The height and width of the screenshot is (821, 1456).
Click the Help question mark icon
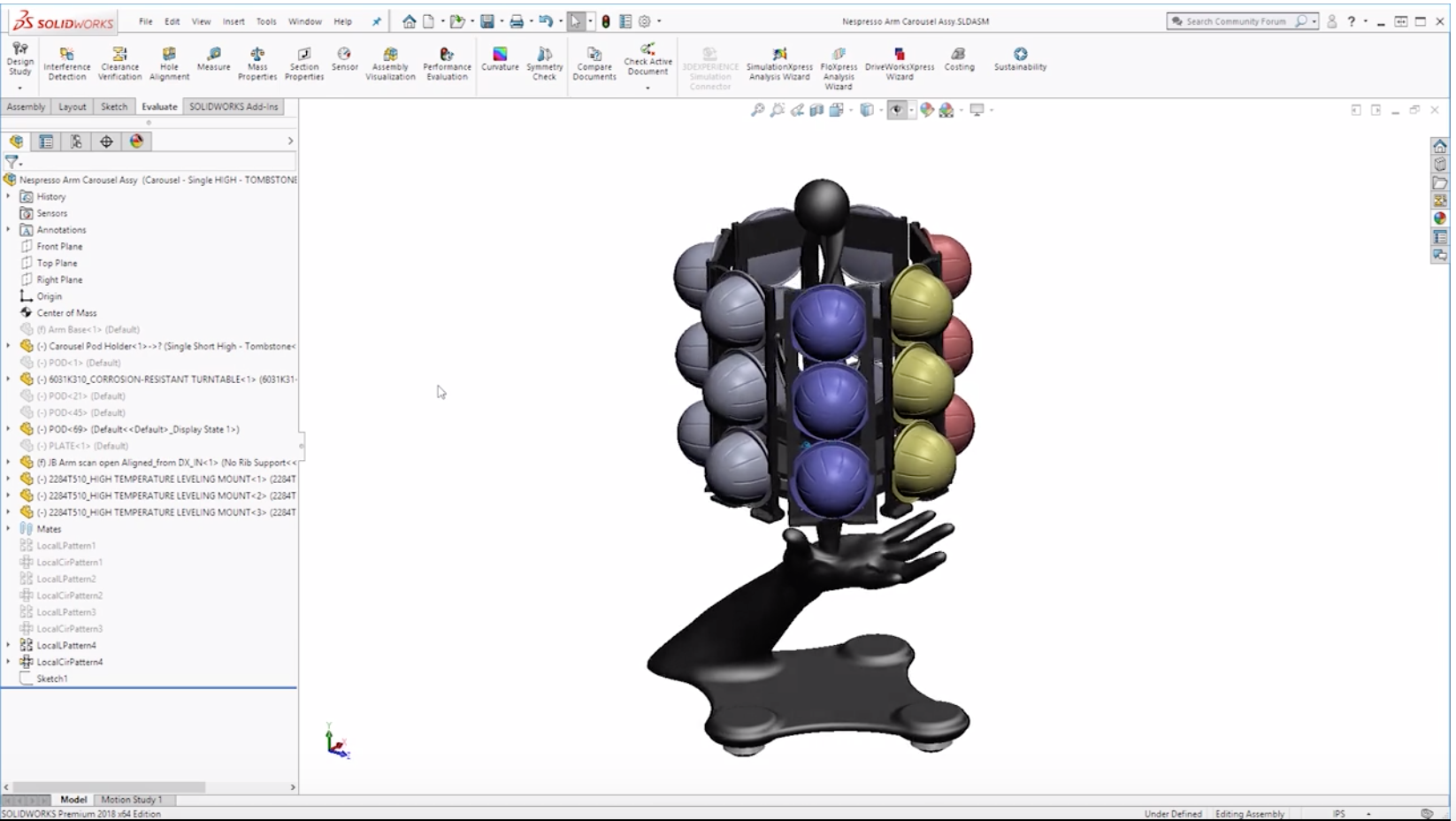coord(1351,21)
